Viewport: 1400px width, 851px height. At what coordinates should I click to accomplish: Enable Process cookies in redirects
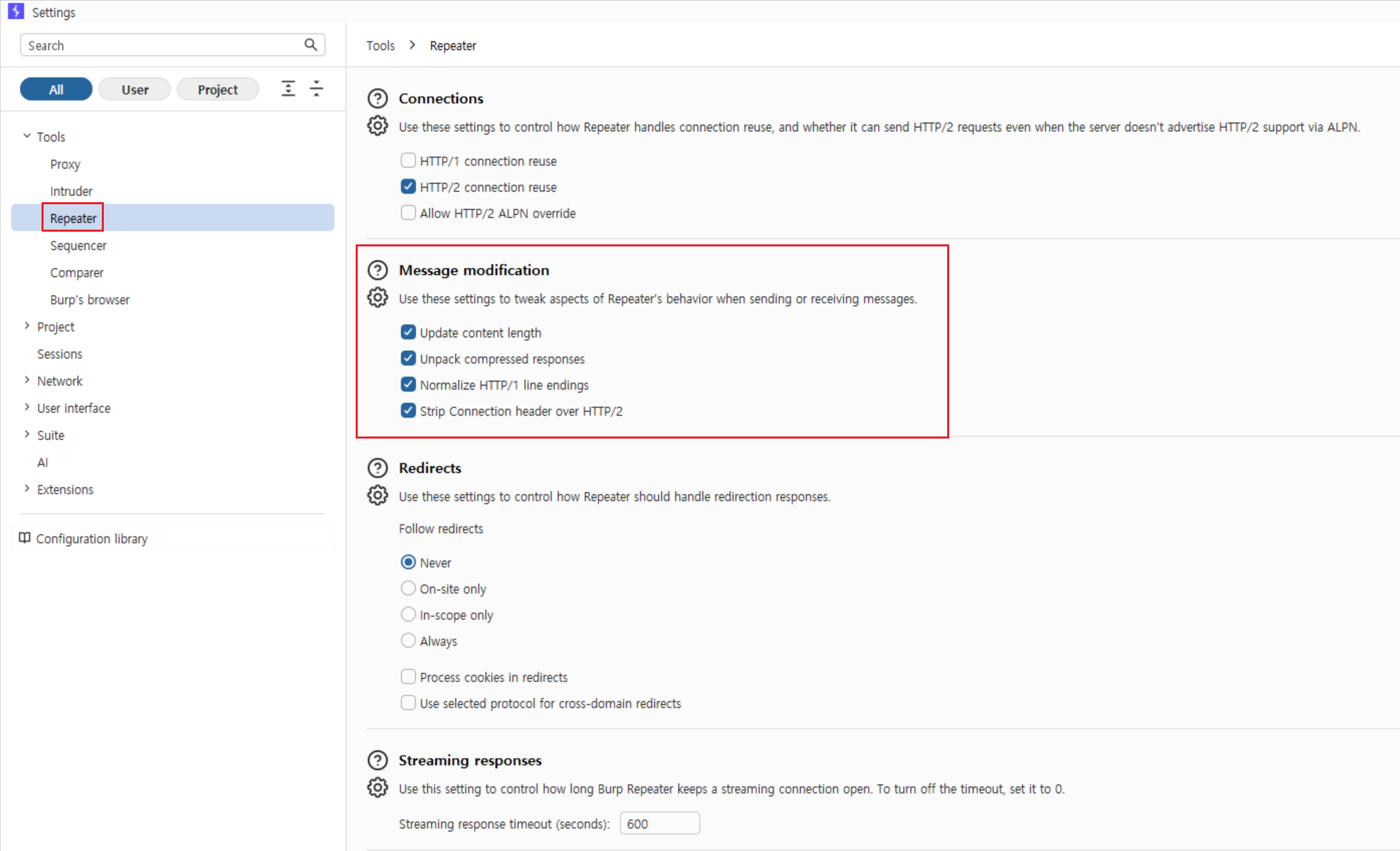point(408,676)
